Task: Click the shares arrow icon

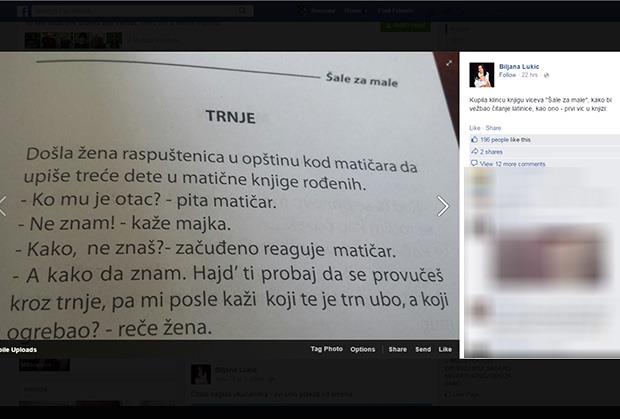Action: point(474,151)
